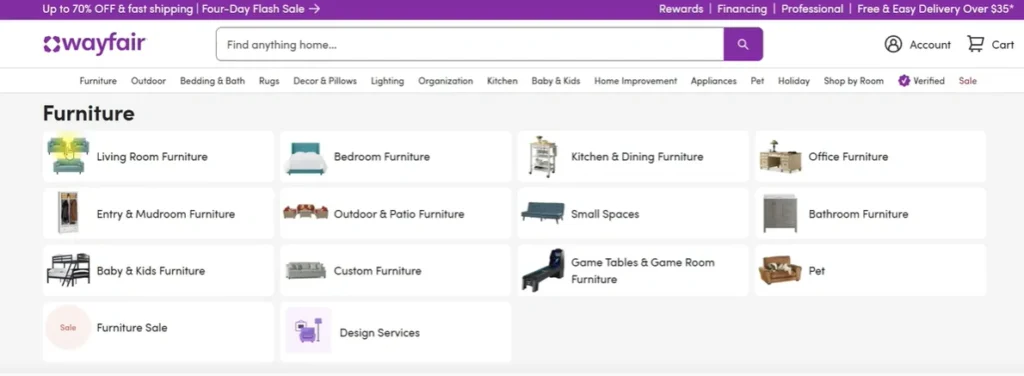Click the Office Furniture desk image
The image size is (1024, 376).
[x=780, y=157]
